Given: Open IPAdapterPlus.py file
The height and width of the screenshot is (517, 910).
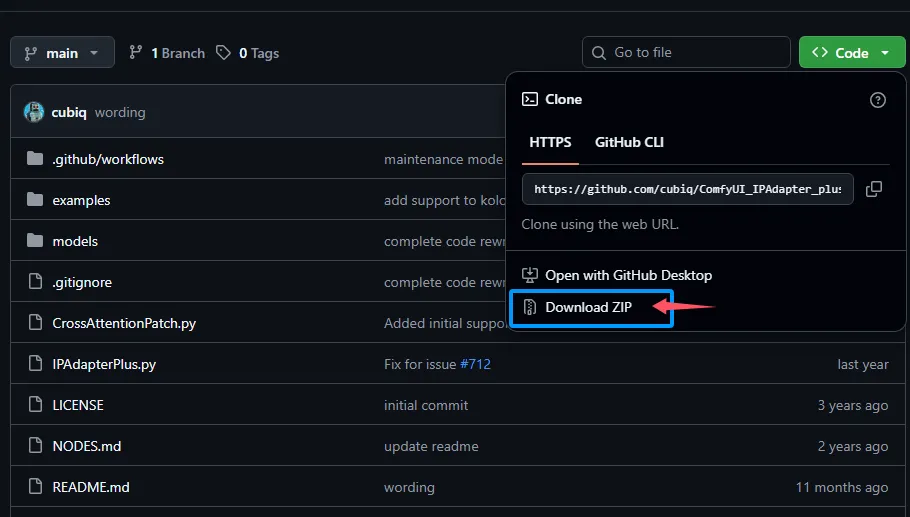Looking at the screenshot, I should (x=104, y=364).
